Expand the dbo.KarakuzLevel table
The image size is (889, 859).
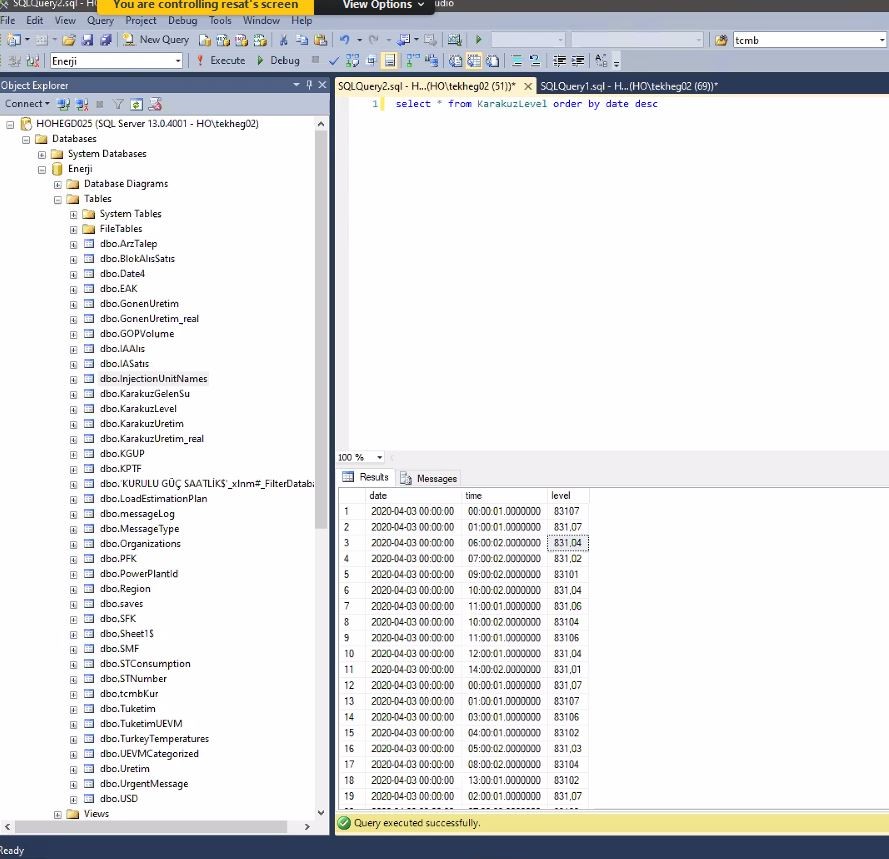pyautogui.click(x=71, y=408)
